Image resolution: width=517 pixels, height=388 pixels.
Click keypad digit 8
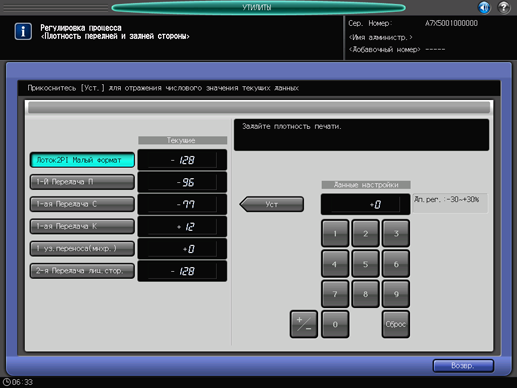pos(365,294)
